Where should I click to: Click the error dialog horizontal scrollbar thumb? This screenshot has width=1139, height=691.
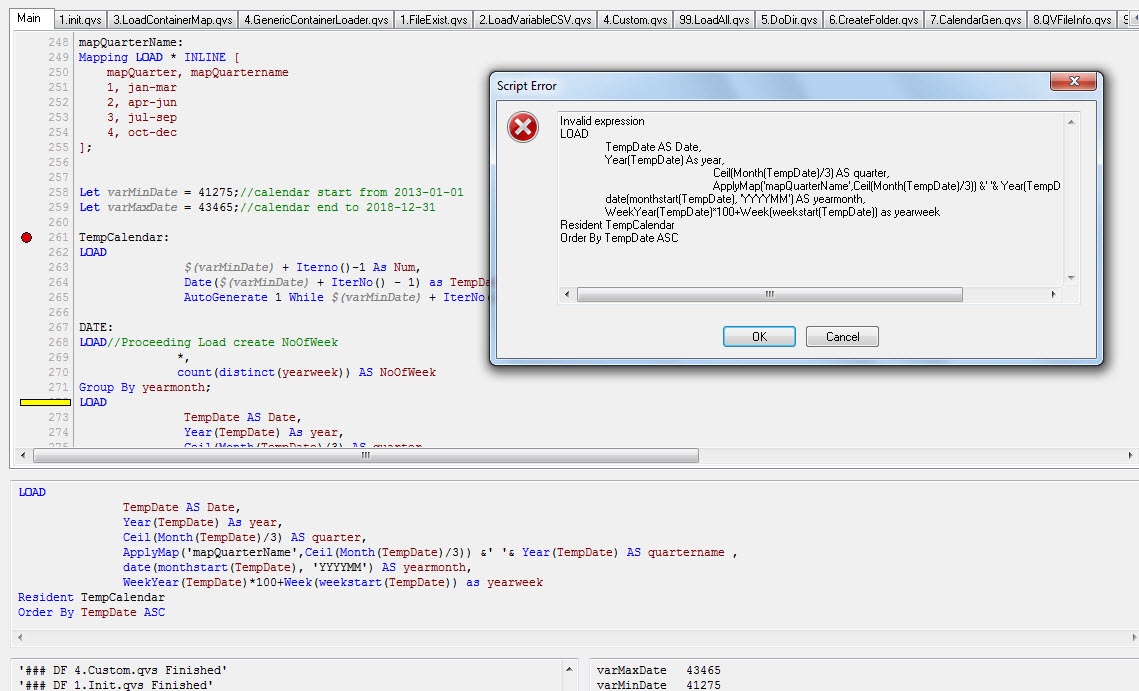[769, 294]
